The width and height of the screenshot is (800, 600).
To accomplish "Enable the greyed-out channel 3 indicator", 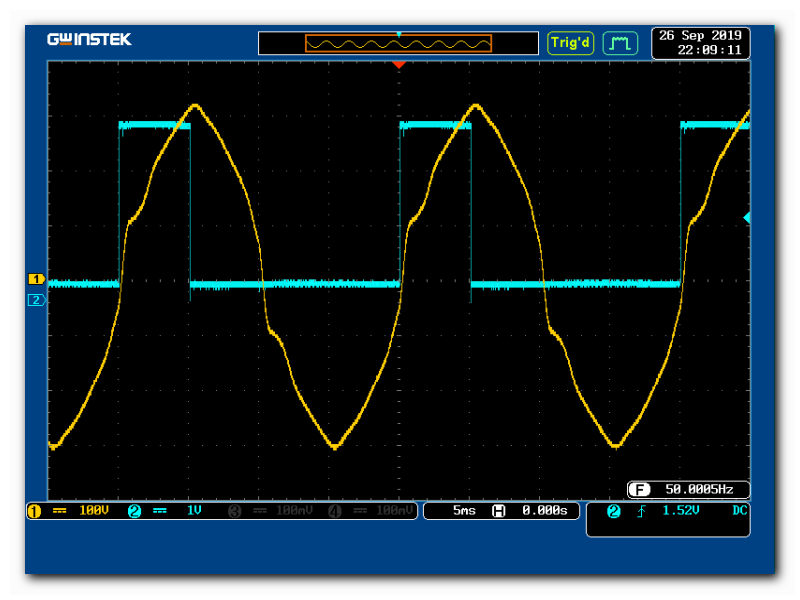I will click(235, 511).
